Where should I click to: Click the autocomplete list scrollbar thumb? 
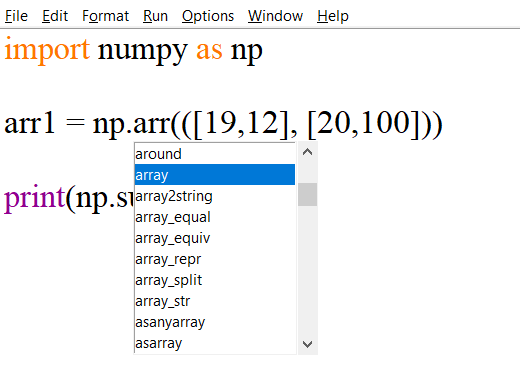307,194
